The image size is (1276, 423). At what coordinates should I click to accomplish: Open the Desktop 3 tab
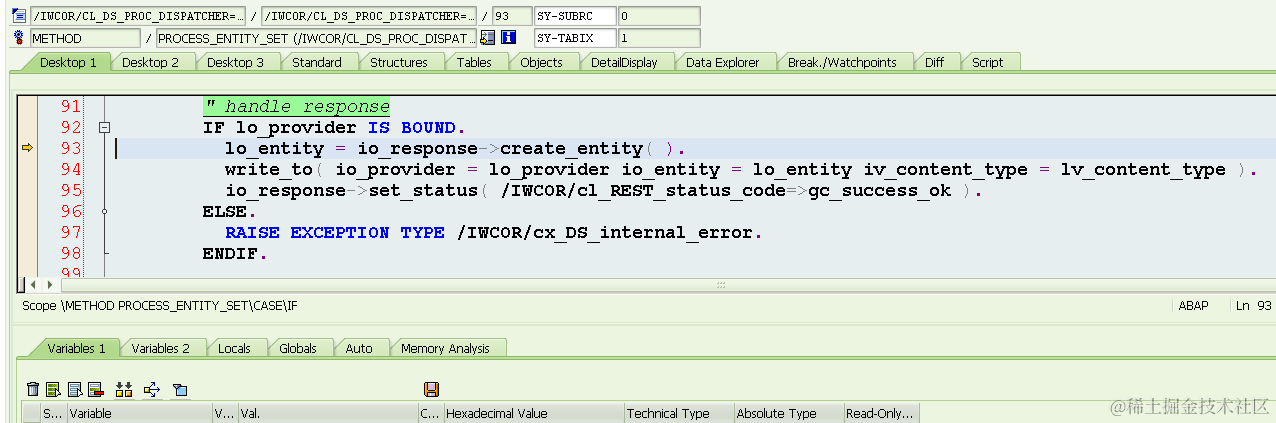(x=236, y=62)
